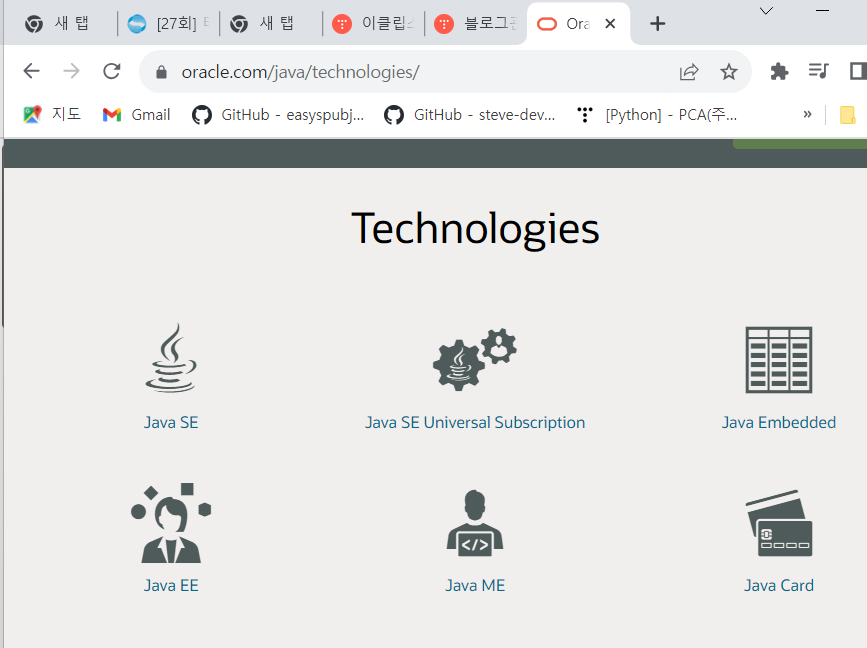
Task: Open the yellow bookmarks folder
Action: pos(847,115)
